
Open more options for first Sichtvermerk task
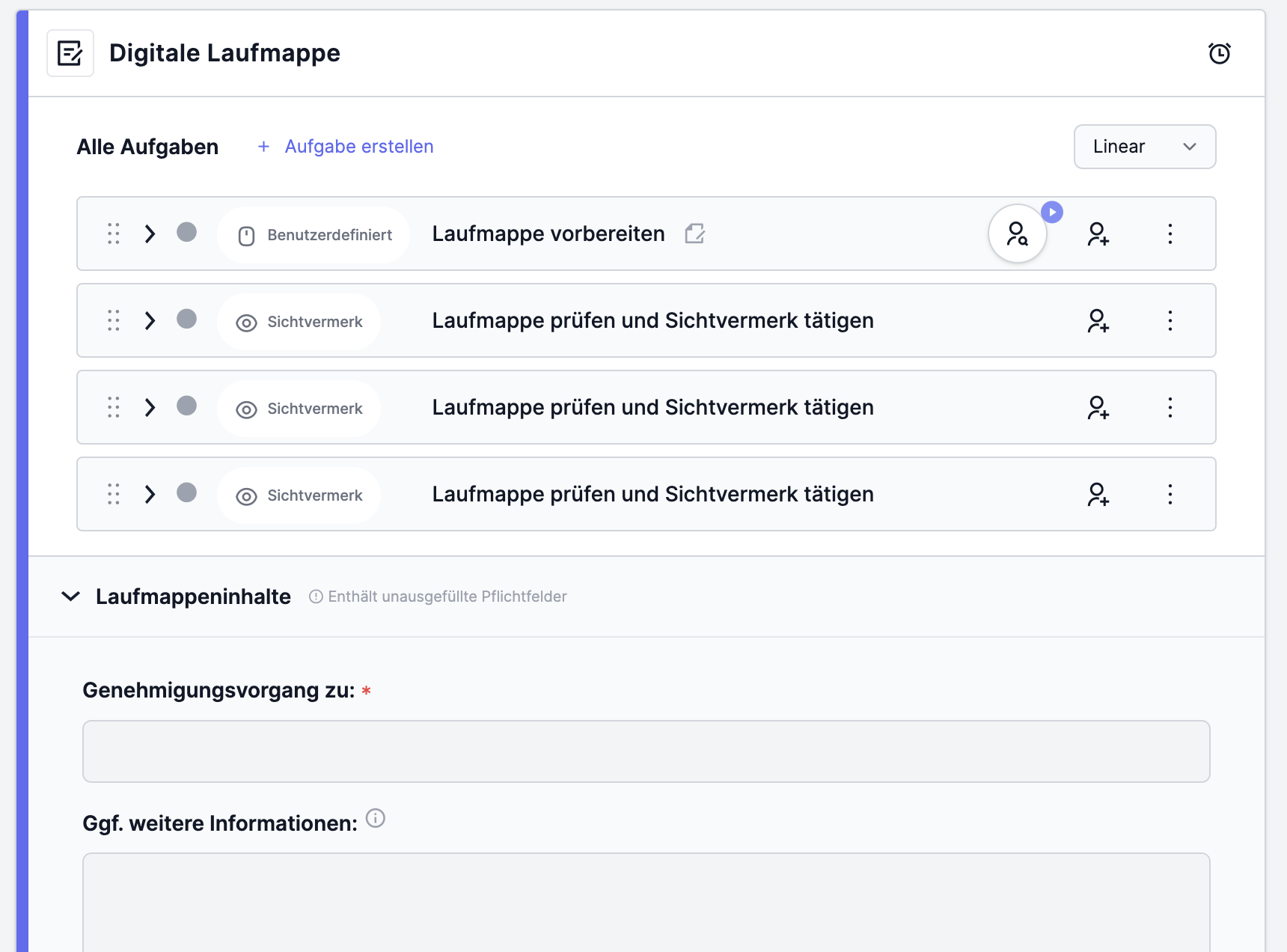(1170, 320)
